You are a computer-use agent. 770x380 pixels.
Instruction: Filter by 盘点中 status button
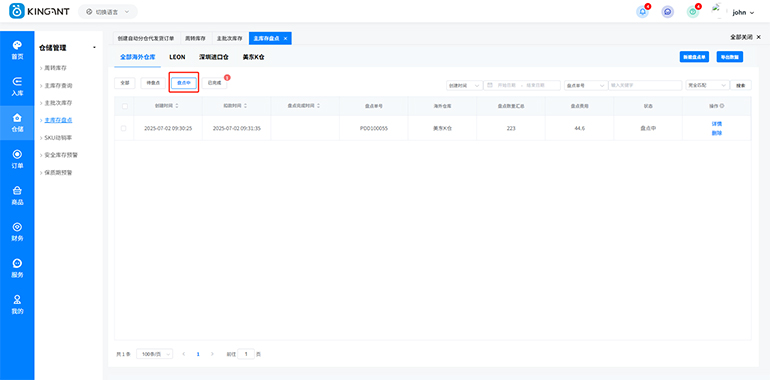pos(184,83)
